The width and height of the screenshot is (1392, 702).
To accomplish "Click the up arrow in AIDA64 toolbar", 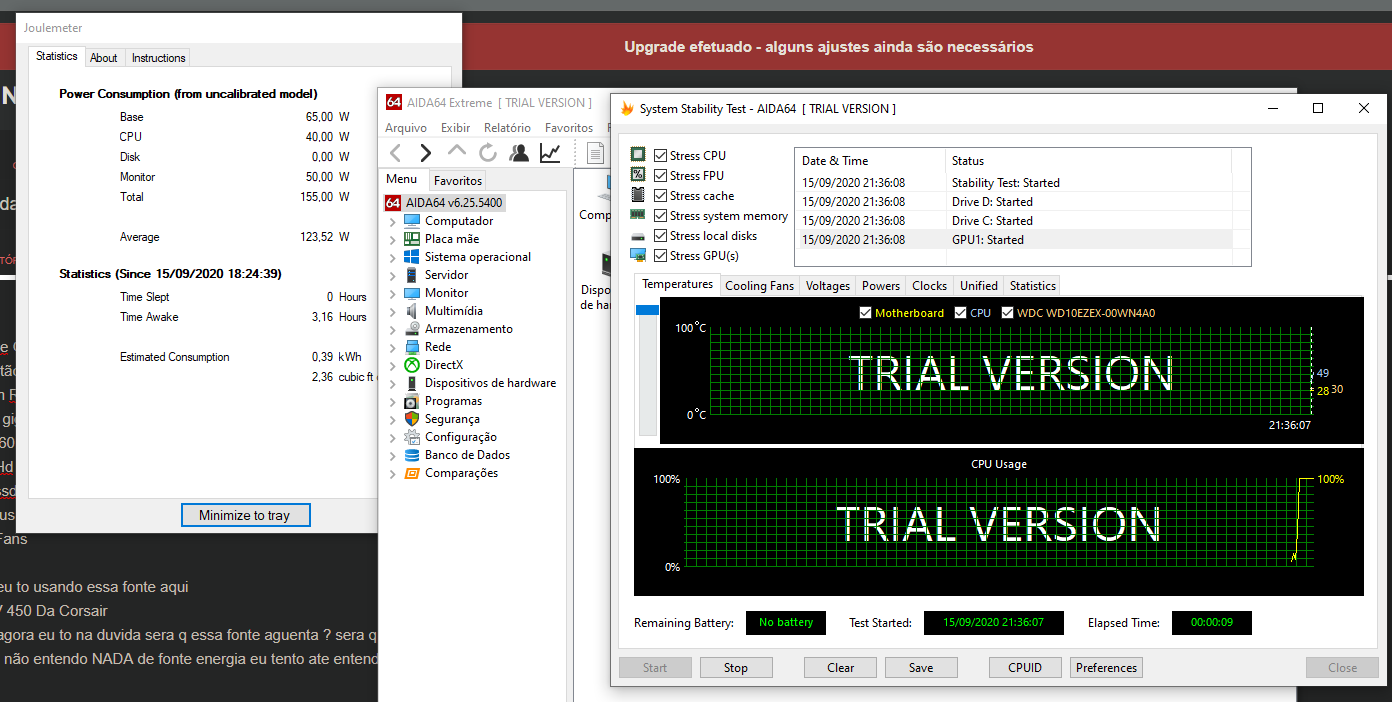I will point(457,151).
